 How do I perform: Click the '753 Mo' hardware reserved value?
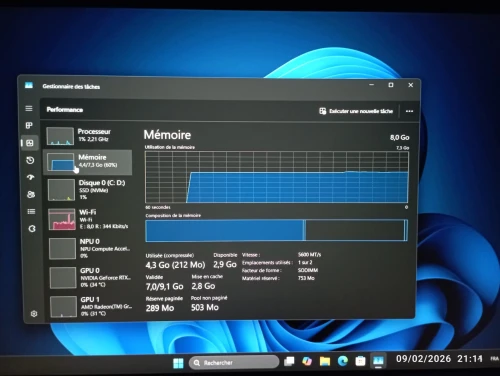click(x=306, y=278)
